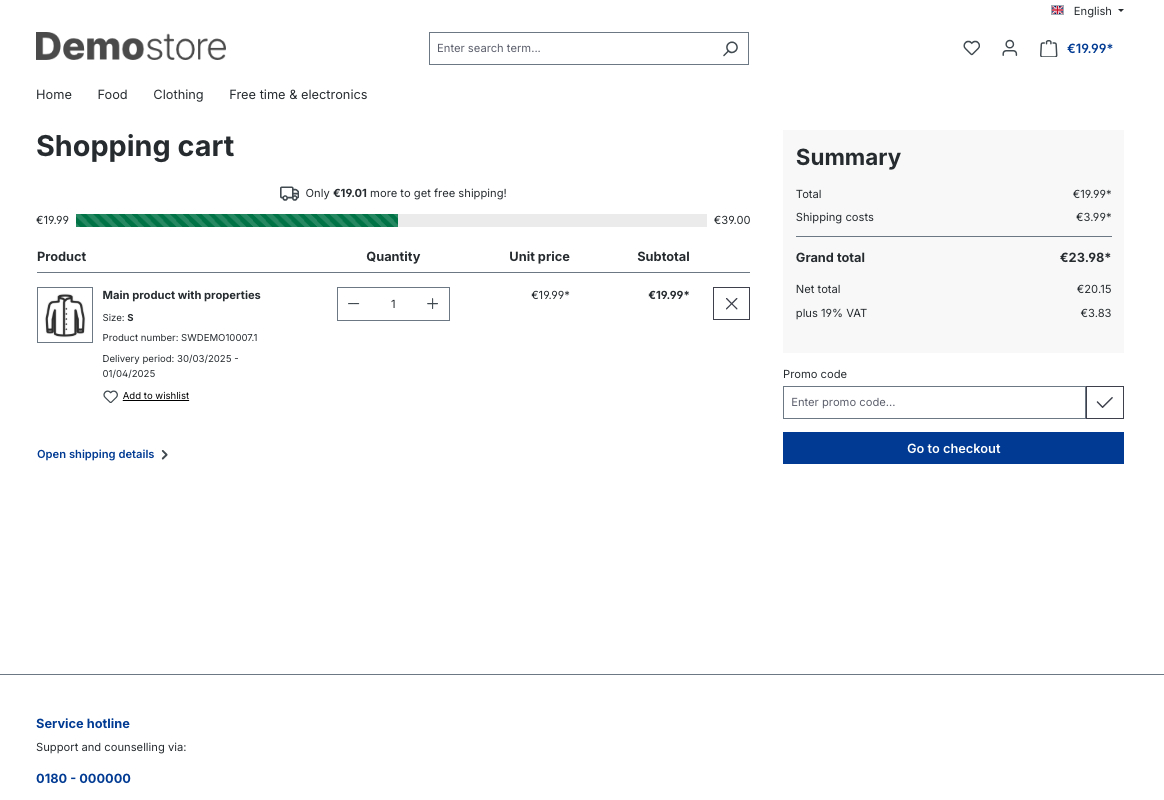Open the Clothing category
This screenshot has width=1164, height=800.
(x=178, y=95)
